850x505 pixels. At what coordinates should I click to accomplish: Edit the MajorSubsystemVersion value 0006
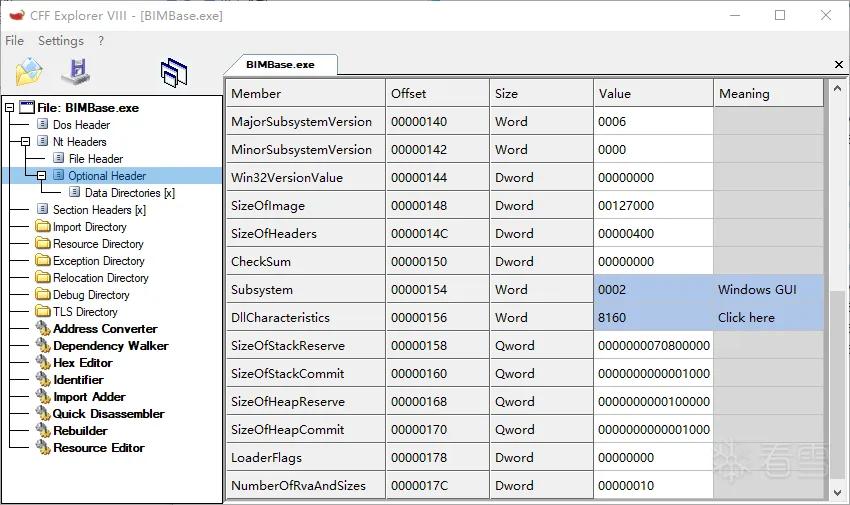click(x=653, y=121)
